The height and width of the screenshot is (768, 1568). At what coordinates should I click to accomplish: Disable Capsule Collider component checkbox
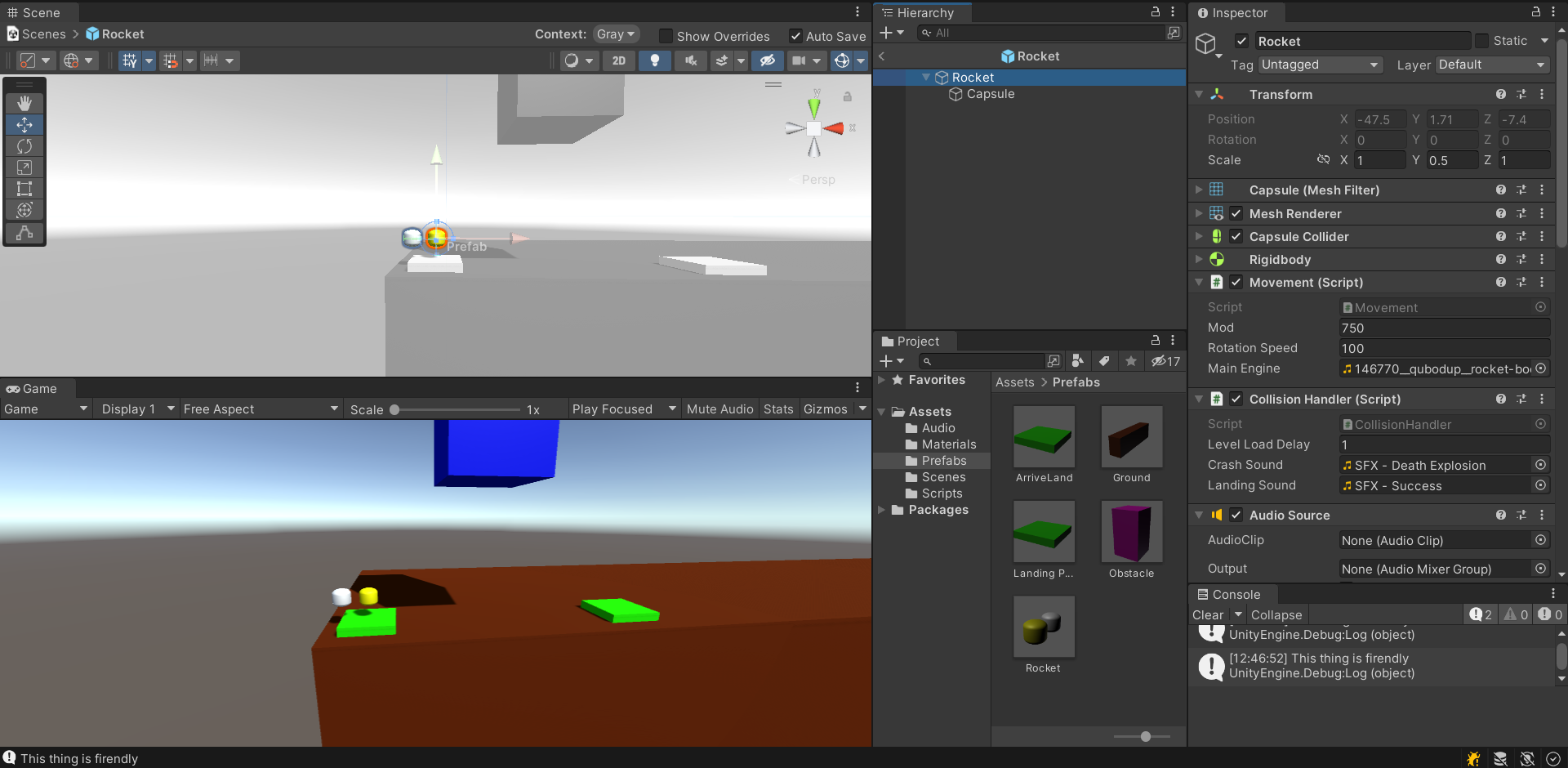tap(1236, 236)
